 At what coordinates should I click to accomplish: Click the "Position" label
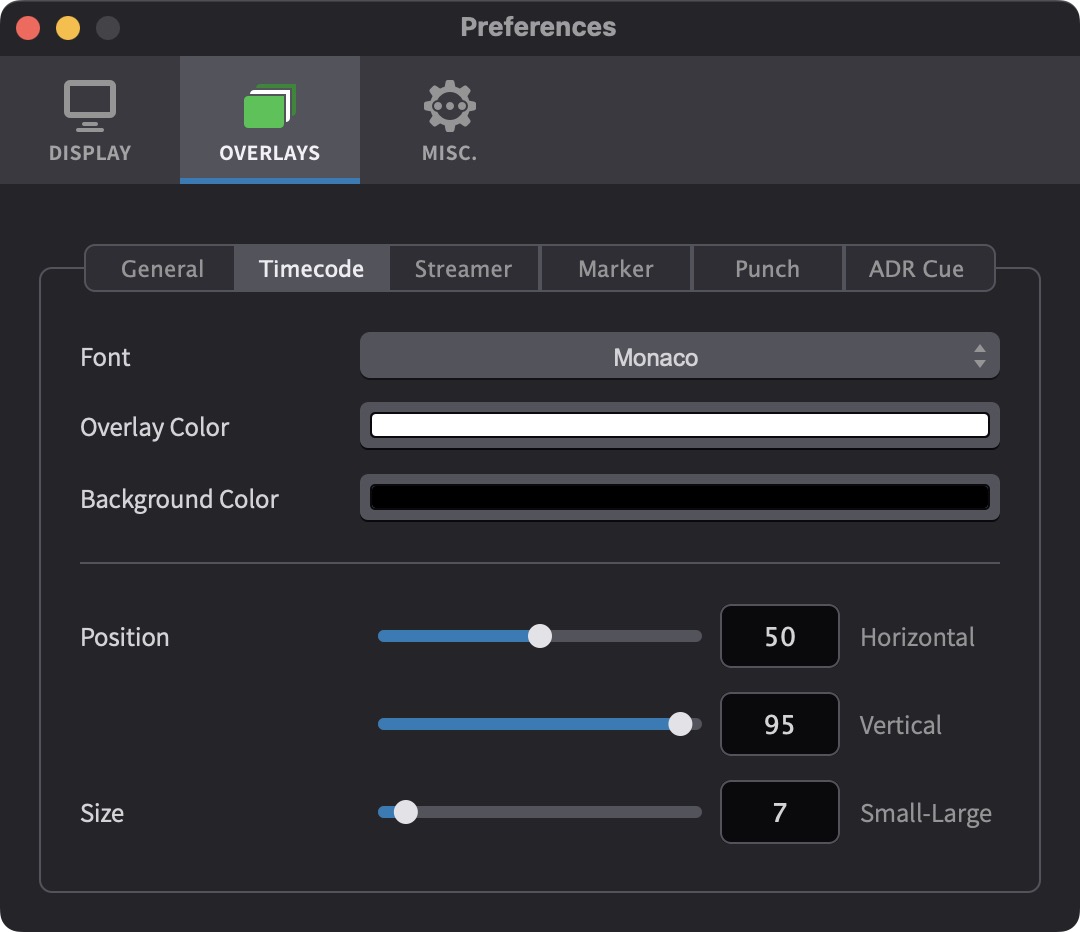[125, 637]
